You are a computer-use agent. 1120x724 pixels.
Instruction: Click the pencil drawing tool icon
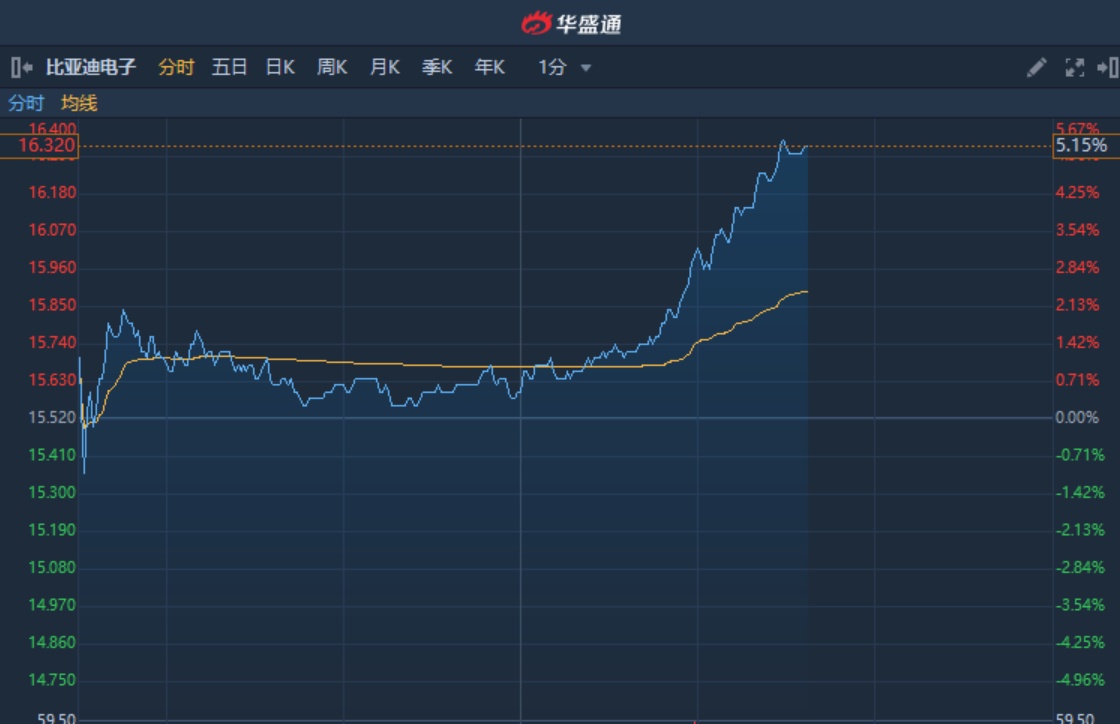pyautogui.click(x=1037, y=68)
